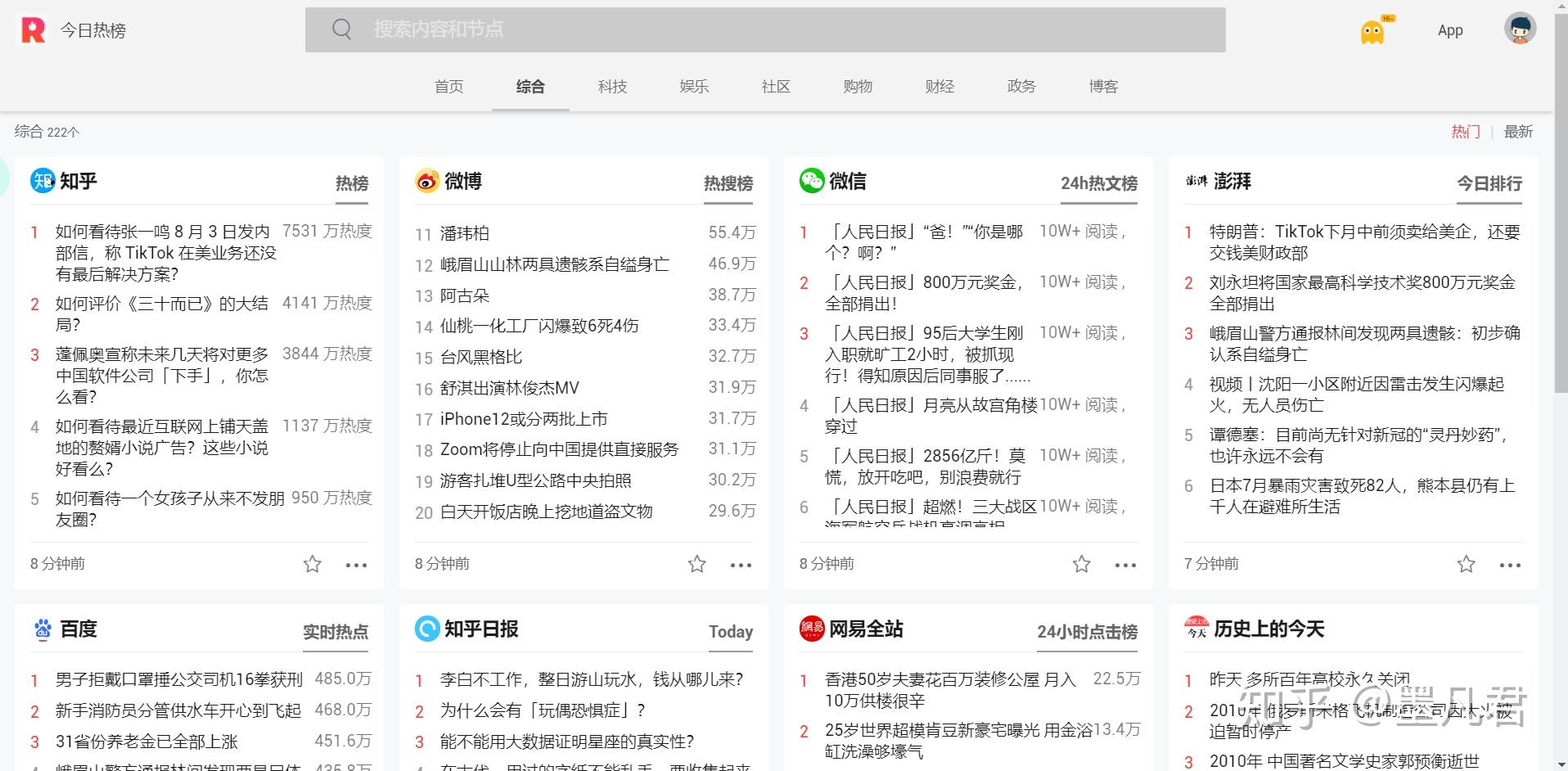
Task: Select the 综合 tab
Action: [x=530, y=86]
